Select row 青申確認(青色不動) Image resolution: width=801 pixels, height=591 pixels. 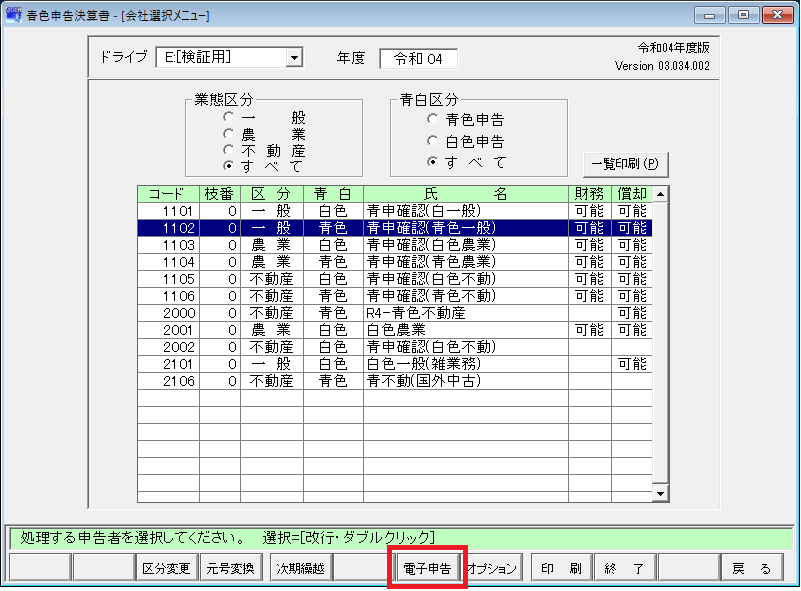tap(395, 296)
